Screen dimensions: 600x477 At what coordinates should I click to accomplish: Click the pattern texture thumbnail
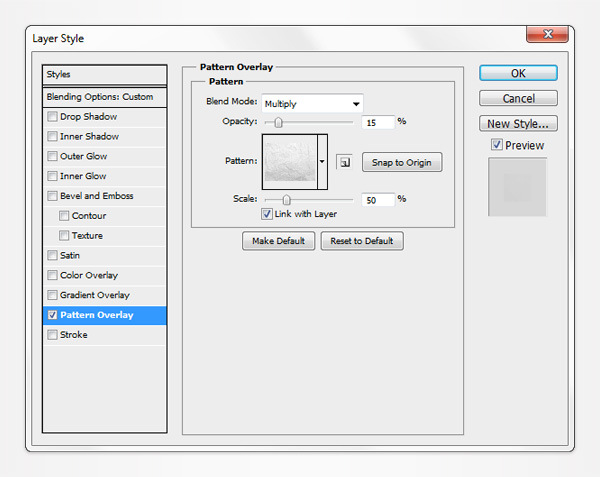289,161
